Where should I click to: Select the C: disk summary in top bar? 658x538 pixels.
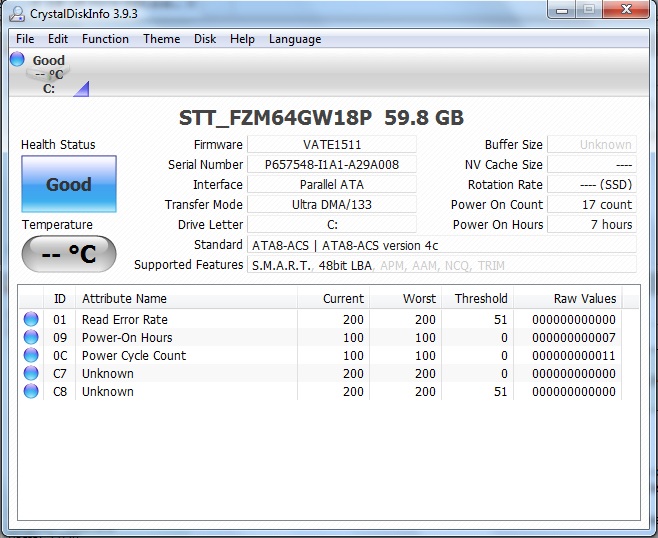(x=49, y=74)
